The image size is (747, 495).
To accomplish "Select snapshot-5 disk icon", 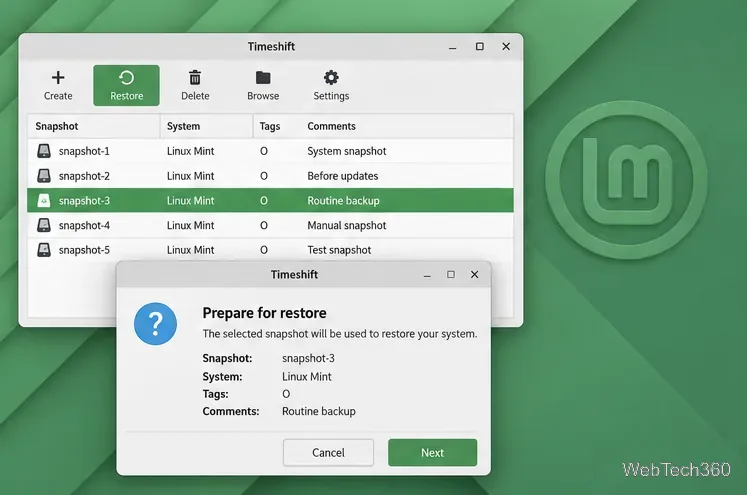I will point(44,250).
